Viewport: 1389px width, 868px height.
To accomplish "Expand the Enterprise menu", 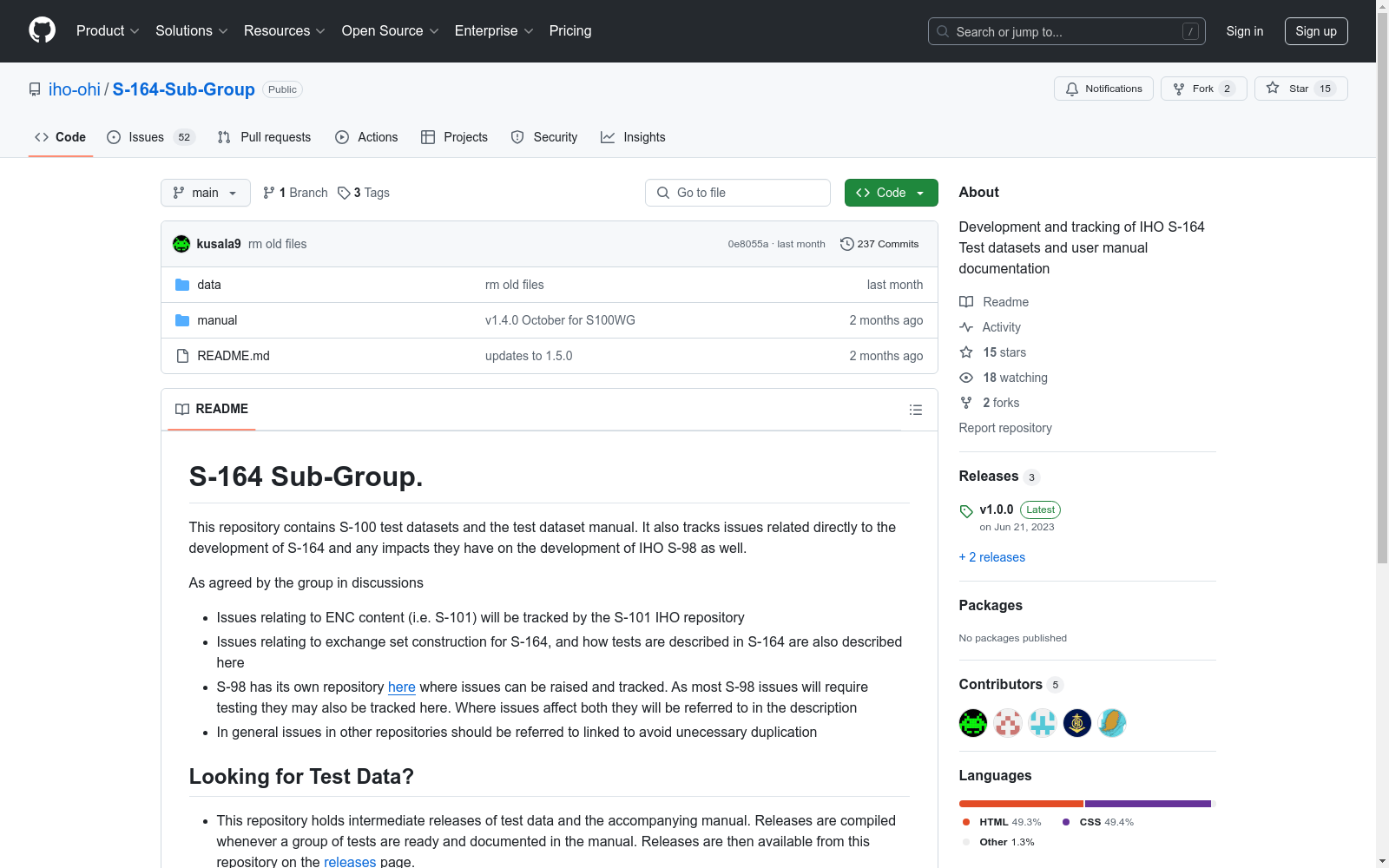I will (494, 31).
